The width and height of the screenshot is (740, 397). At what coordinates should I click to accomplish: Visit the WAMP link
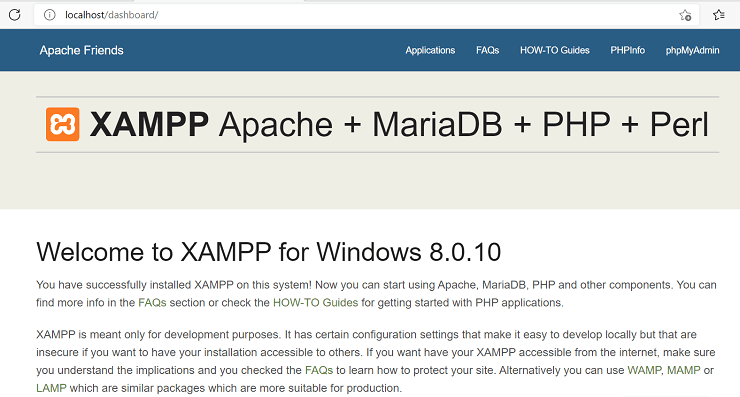coord(645,370)
